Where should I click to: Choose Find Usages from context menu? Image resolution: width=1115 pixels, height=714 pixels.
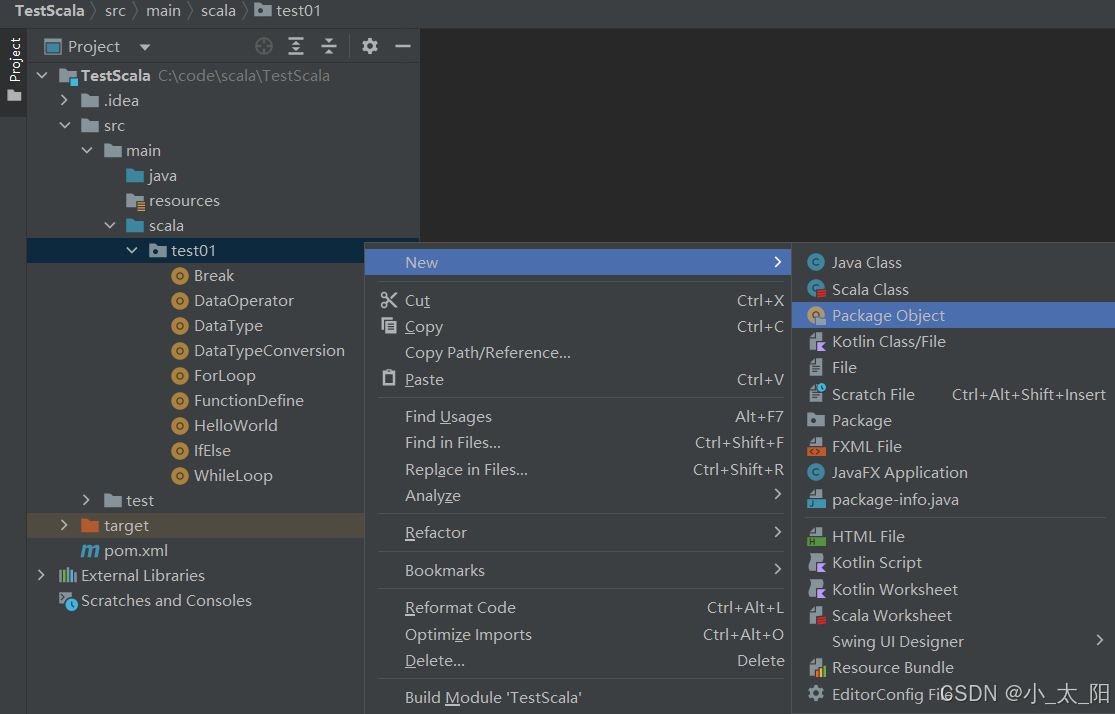[x=577, y=416]
